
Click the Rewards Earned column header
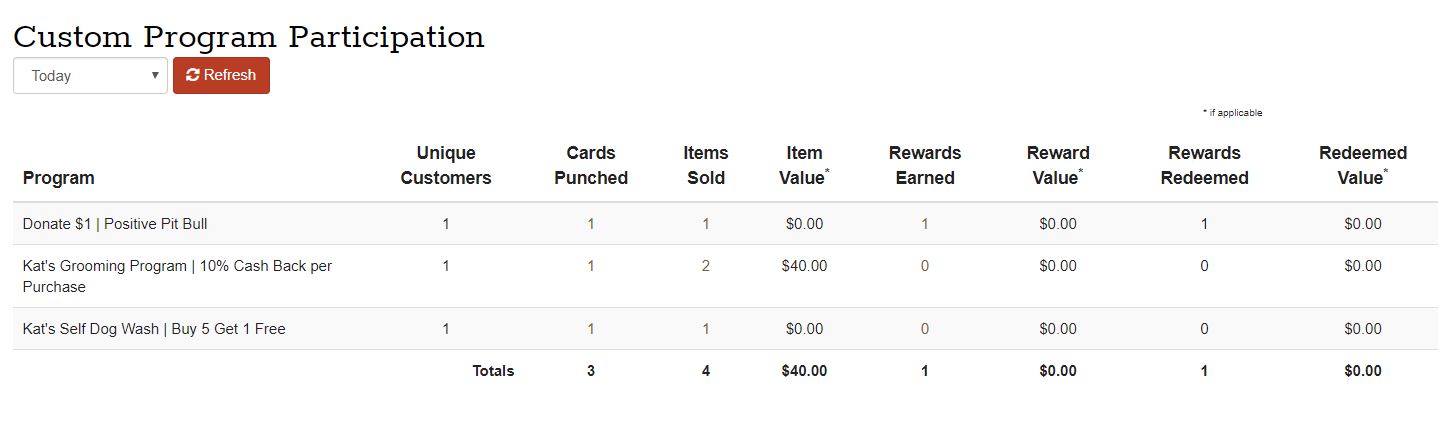pos(925,166)
